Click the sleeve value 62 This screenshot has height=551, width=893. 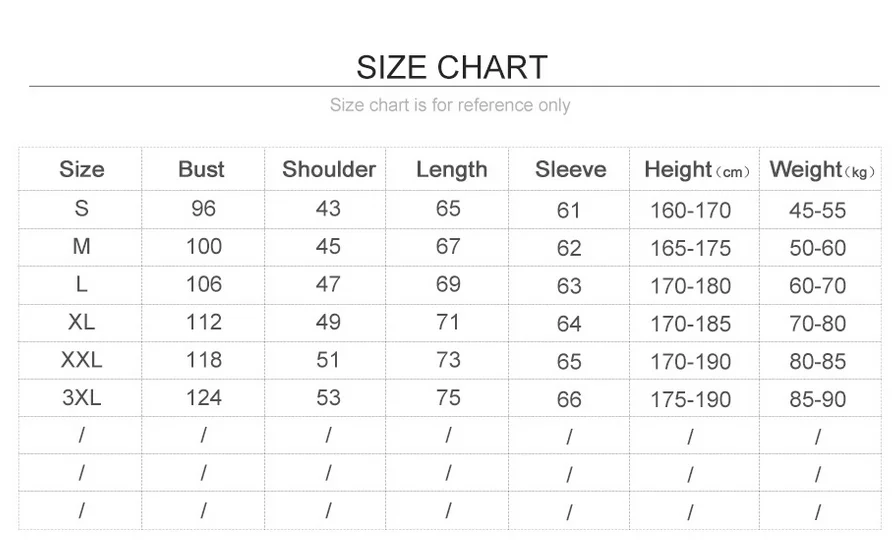pyautogui.click(x=569, y=248)
